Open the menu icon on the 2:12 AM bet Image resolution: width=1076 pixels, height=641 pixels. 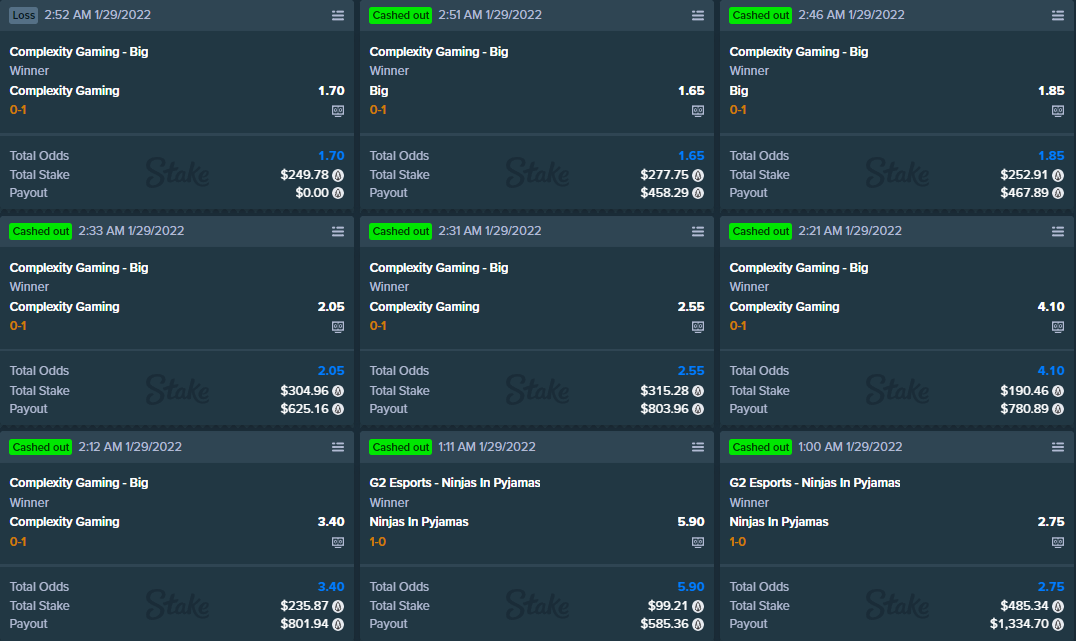[338, 447]
